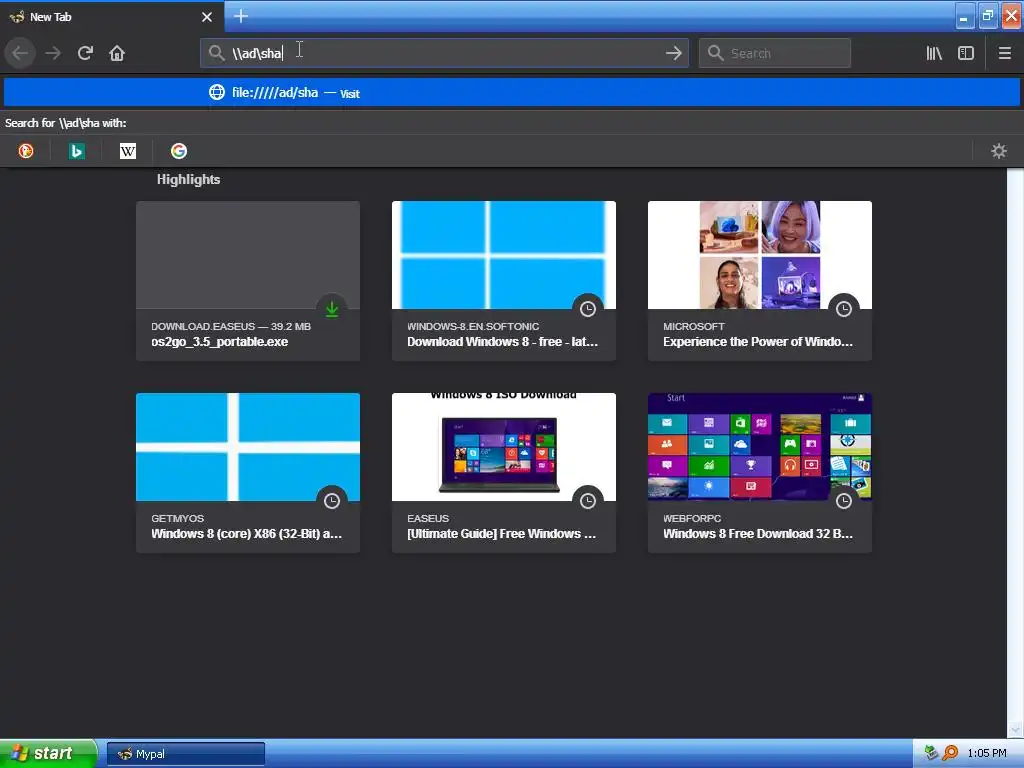Close the New Tab tab
The height and width of the screenshot is (768, 1024).
207,17
